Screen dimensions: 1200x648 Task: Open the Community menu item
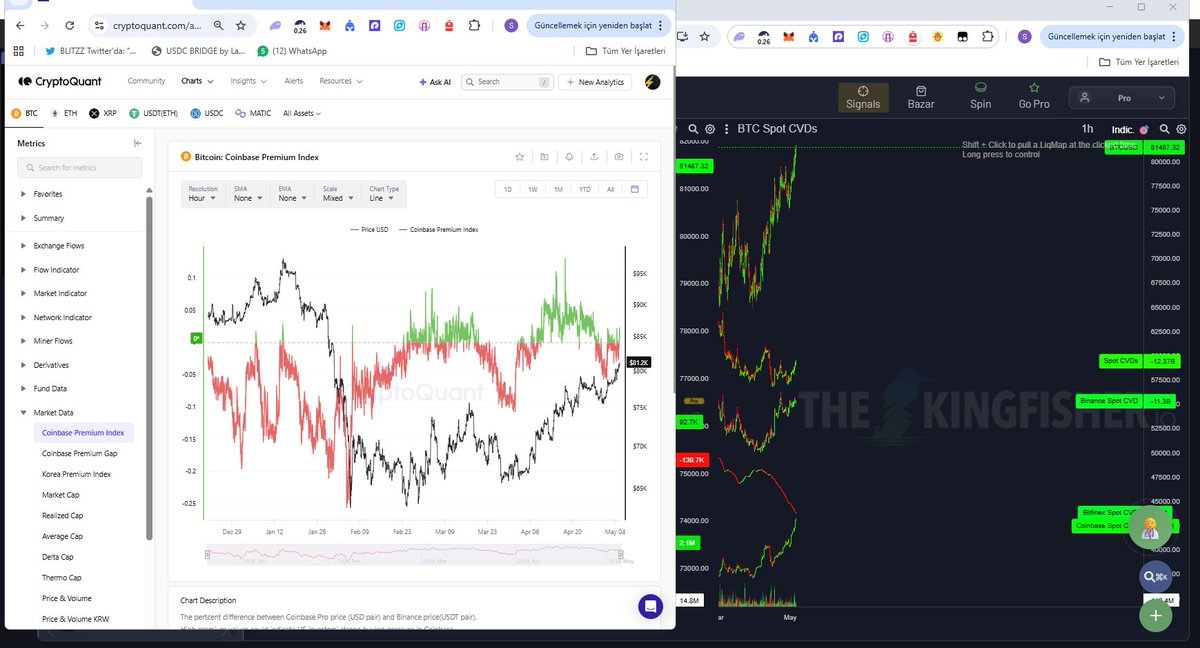[x=146, y=82]
